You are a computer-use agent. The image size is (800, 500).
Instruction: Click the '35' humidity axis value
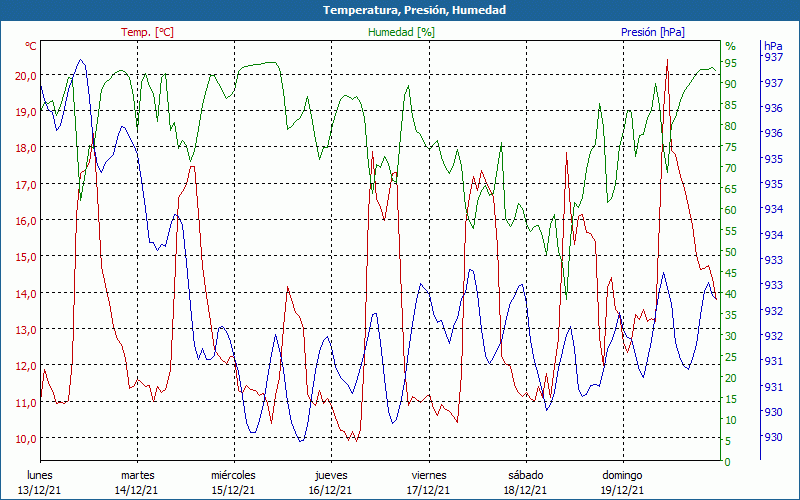coord(731,315)
